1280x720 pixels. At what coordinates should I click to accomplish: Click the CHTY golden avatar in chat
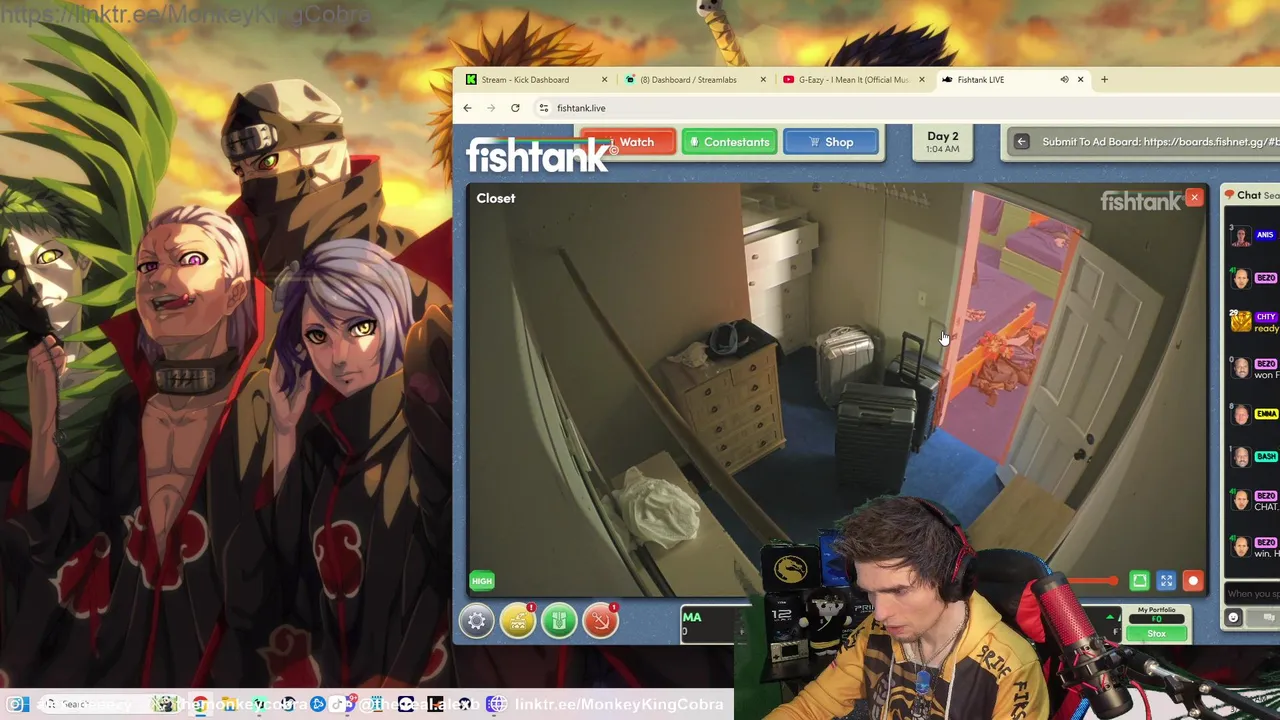(x=1241, y=321)
